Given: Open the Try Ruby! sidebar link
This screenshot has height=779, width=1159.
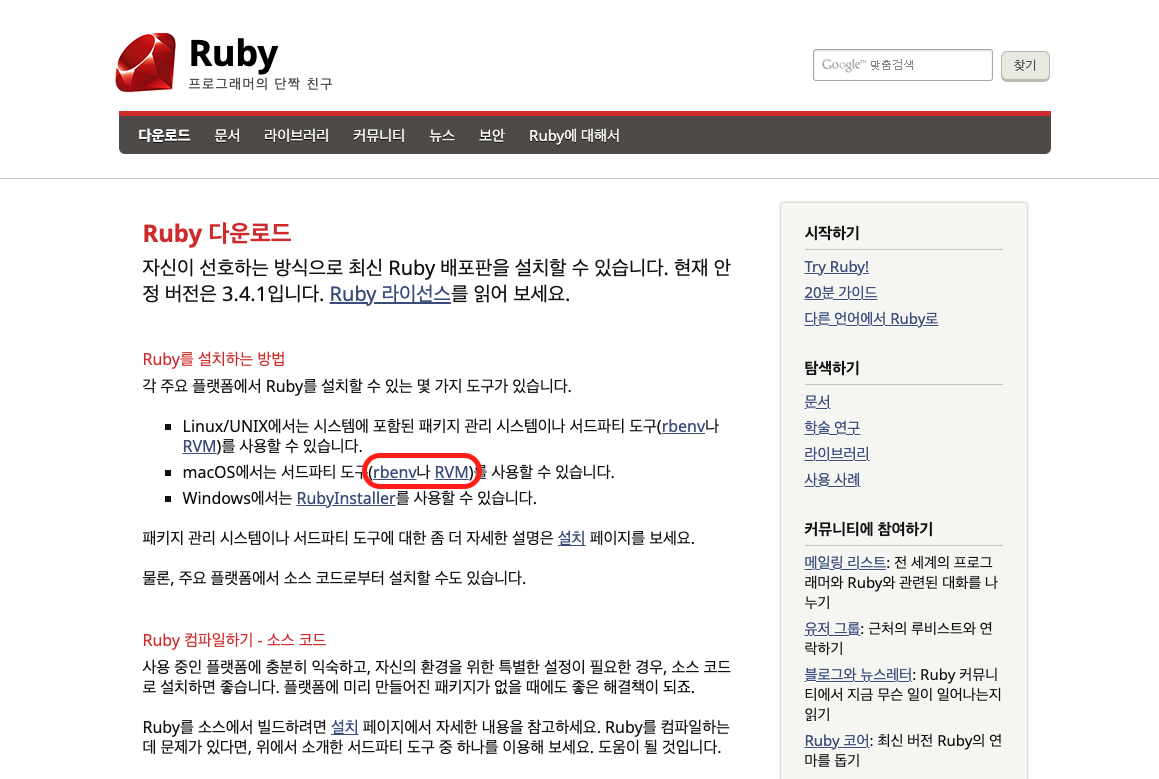Looking at the screenshot, I should tap(836, 267).
